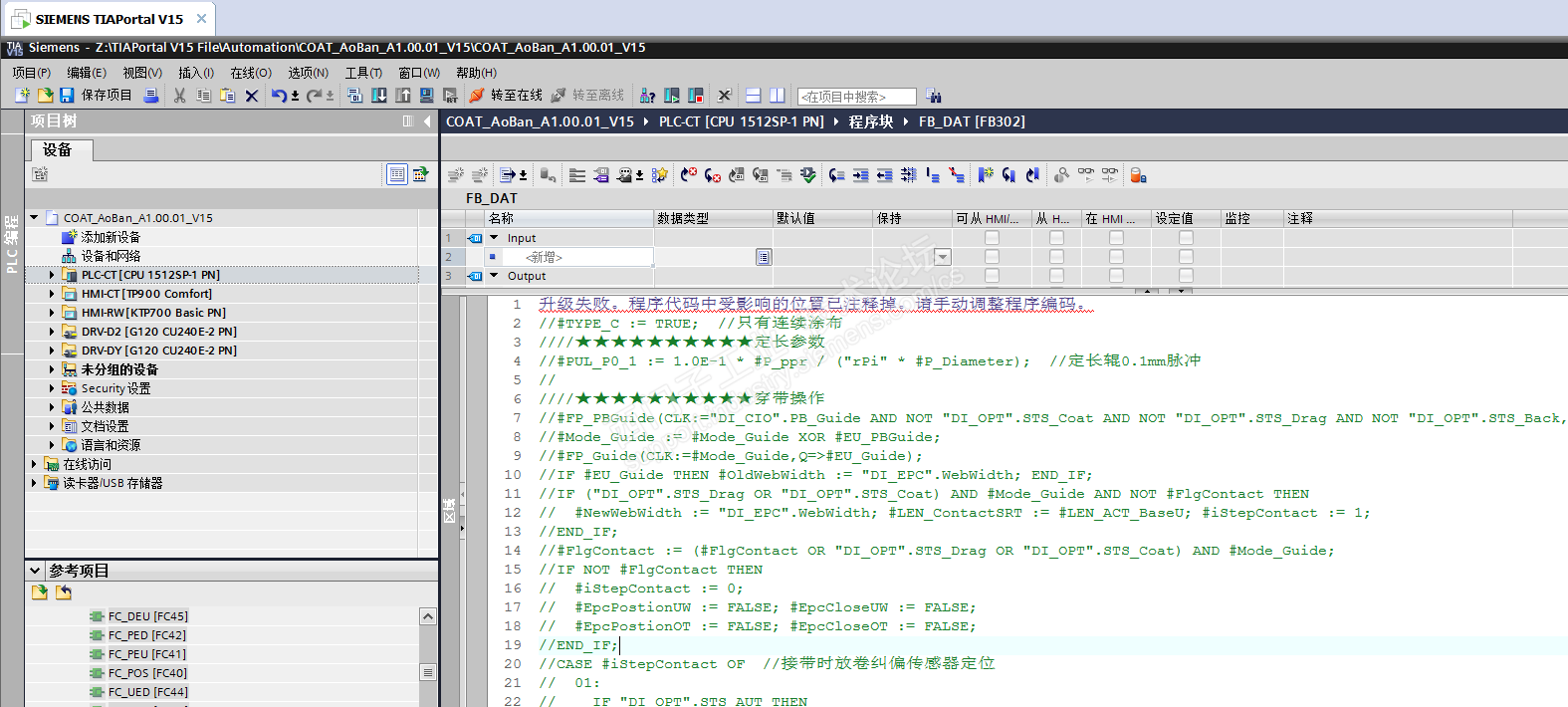Click the print icon in main toolbar

[150, 96]
